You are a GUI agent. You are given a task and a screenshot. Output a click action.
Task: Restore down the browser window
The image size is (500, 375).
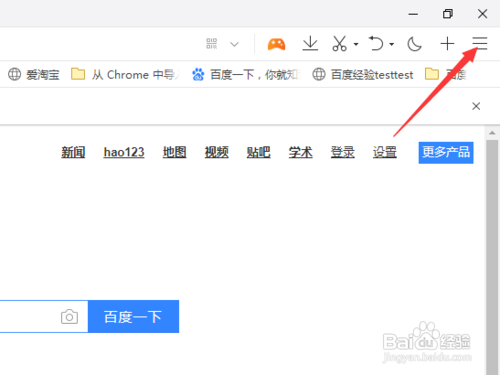tap(447, 14)
